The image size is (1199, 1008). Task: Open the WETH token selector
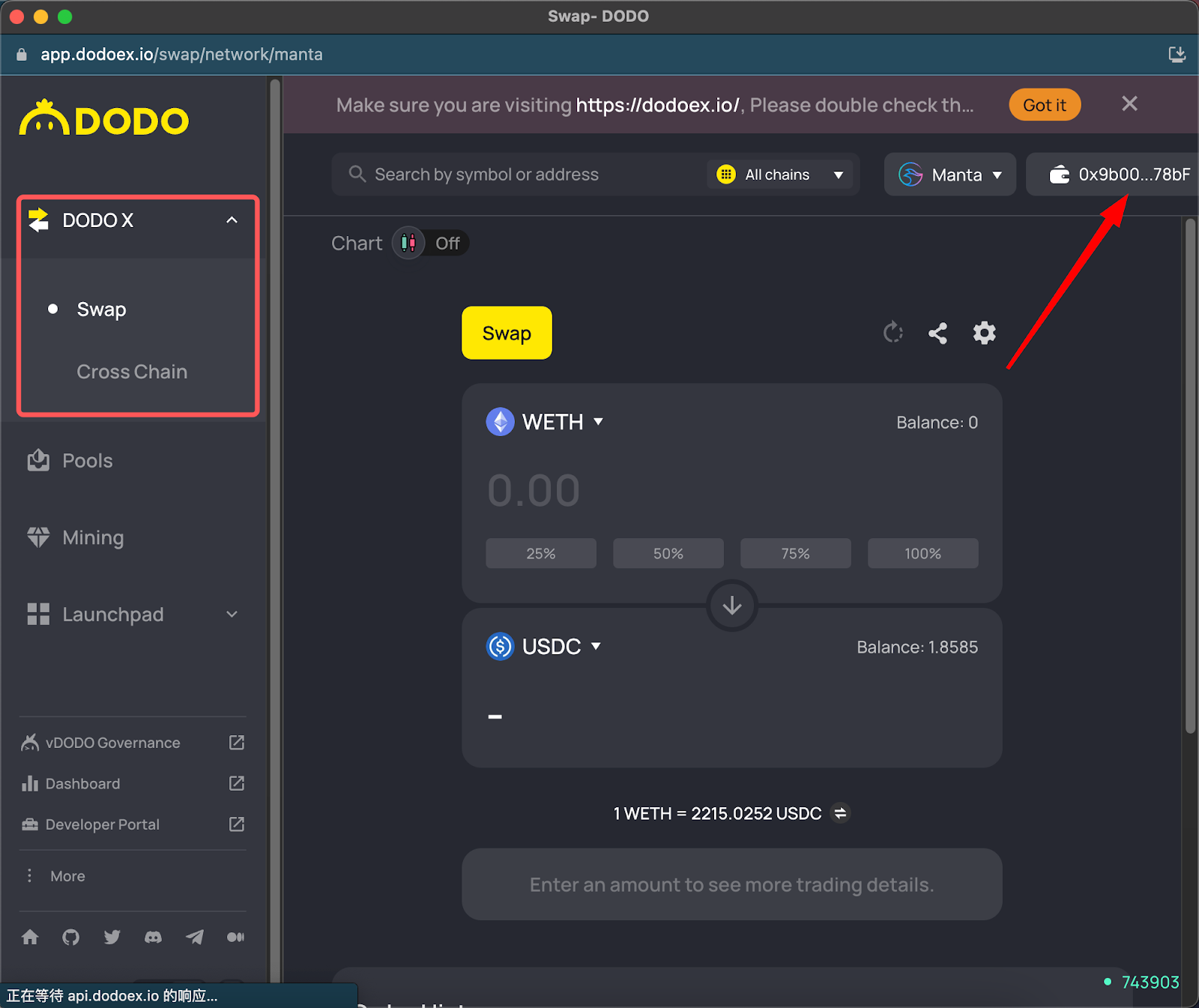[x=545, y=422]
